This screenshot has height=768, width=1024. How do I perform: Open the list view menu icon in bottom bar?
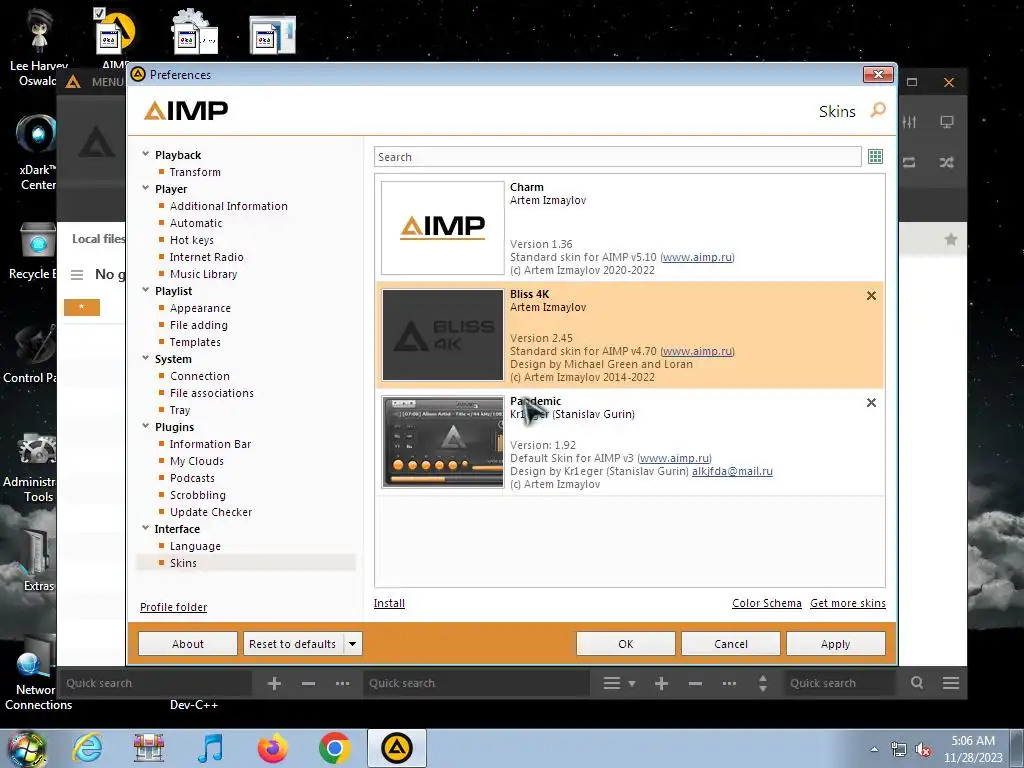pos(612,683)
